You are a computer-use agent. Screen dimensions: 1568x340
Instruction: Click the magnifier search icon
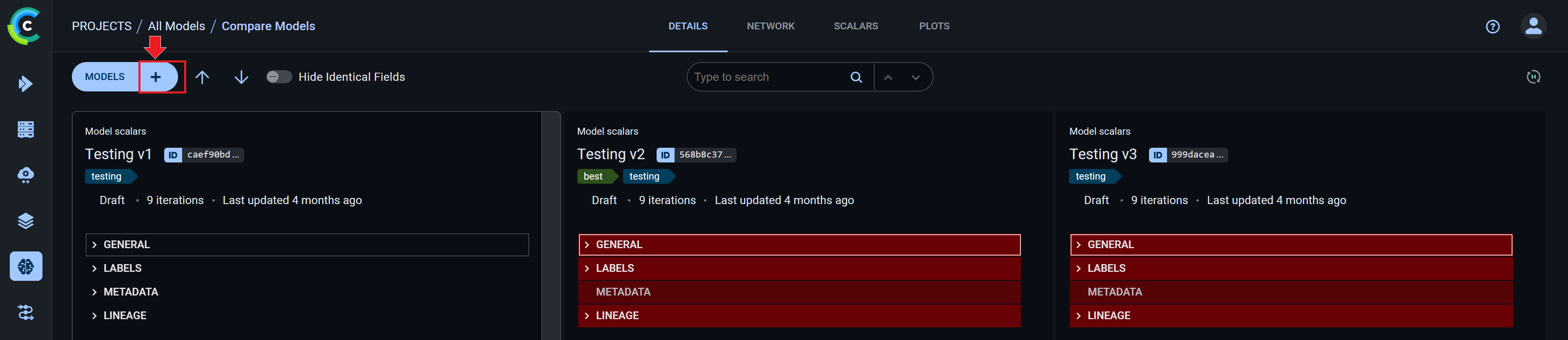click(x=856, y=77)
